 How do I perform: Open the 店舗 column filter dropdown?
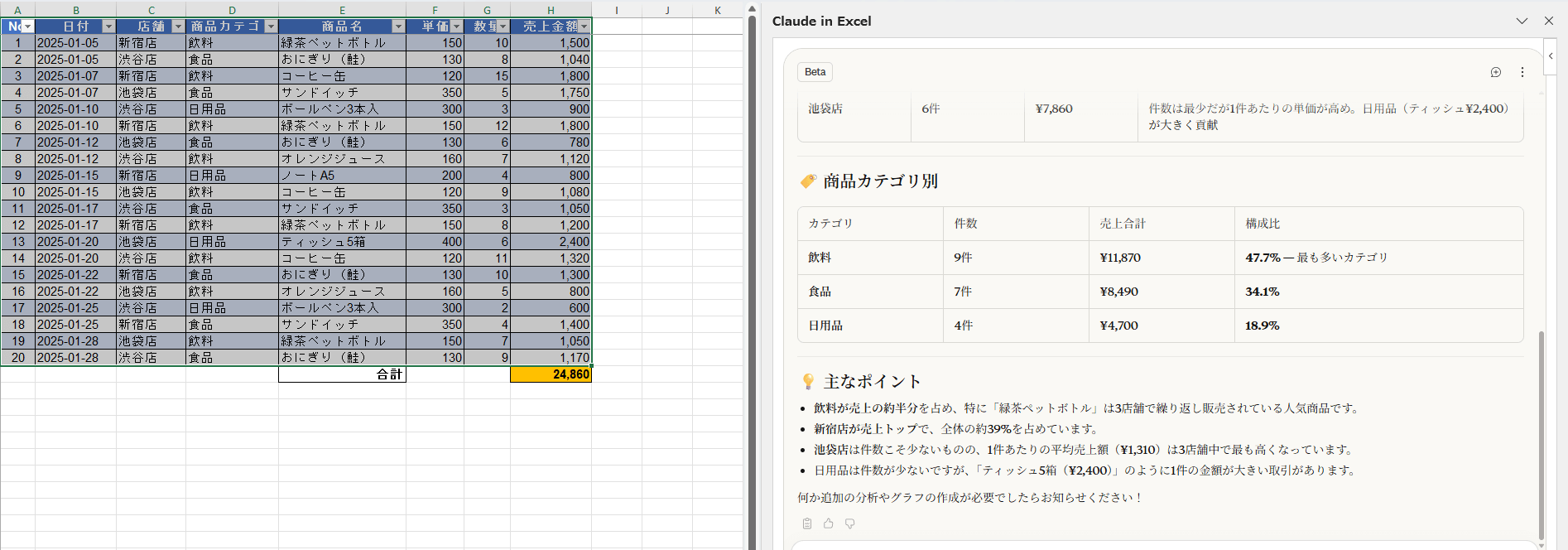point(178,27)
